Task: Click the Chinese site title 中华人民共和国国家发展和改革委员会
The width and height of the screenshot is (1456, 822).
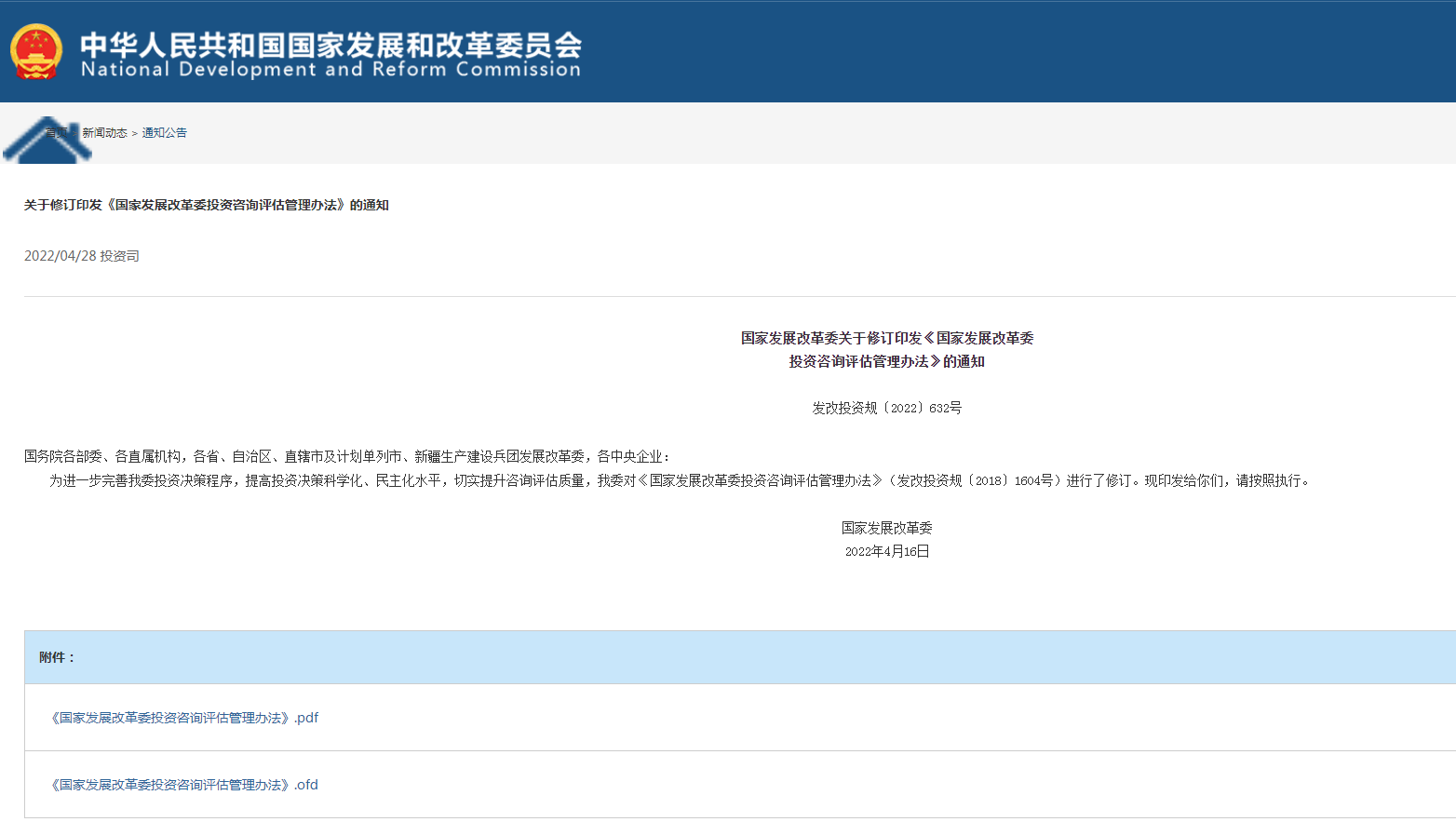Action: [x=330, y=43]
